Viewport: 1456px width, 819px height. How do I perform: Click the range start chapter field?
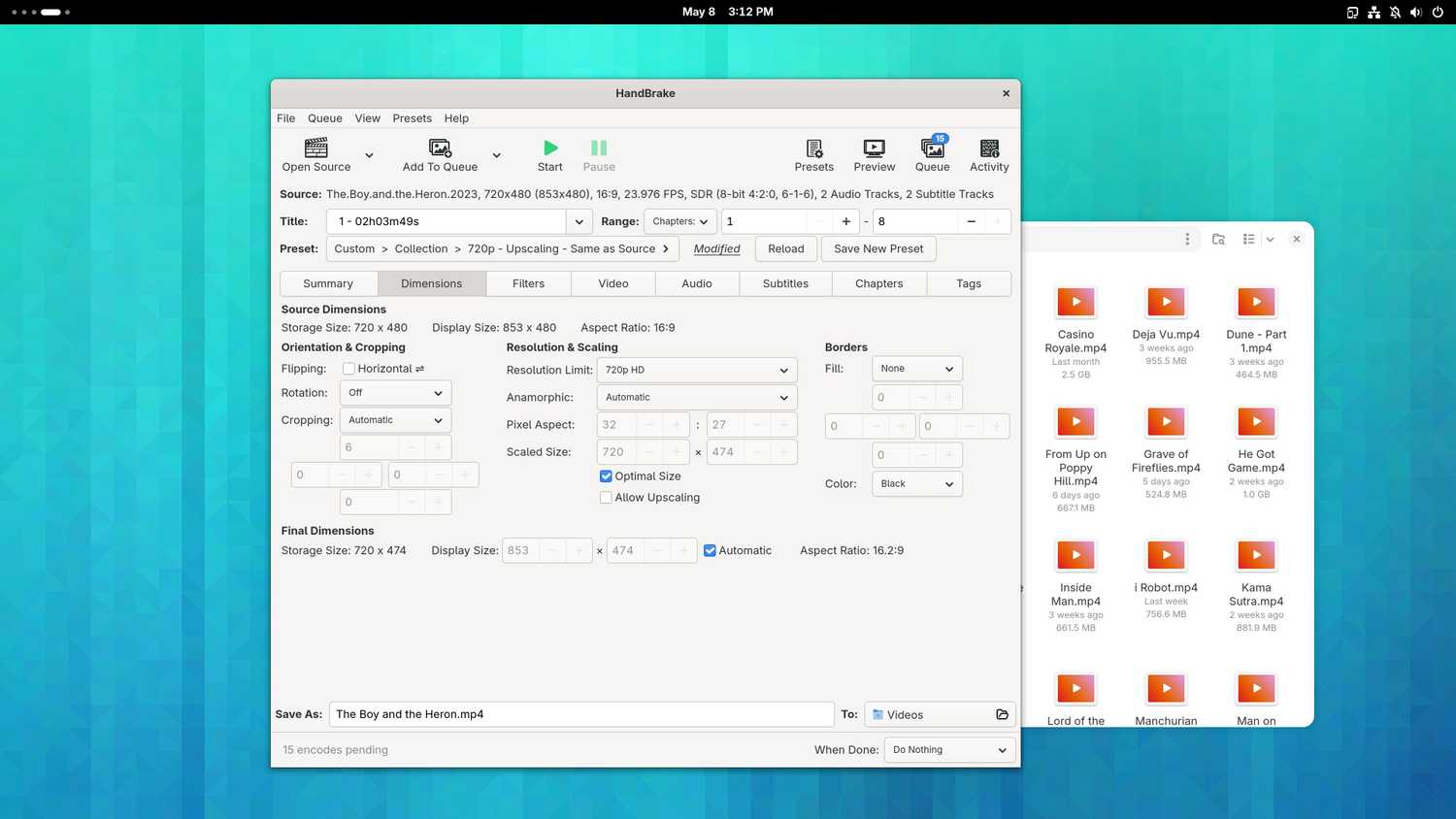point(763,221)
